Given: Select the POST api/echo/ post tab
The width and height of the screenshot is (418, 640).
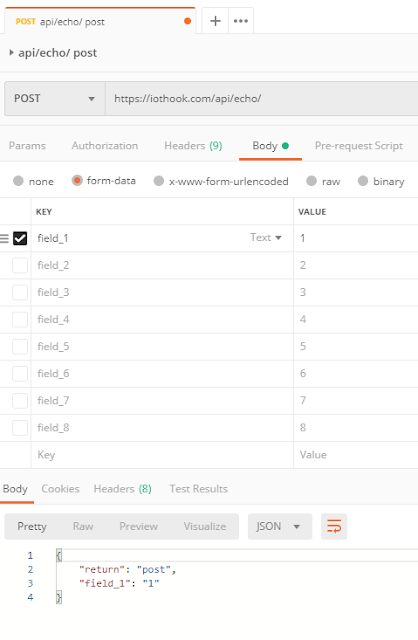Looking at the screenshot, I should 100,21.
